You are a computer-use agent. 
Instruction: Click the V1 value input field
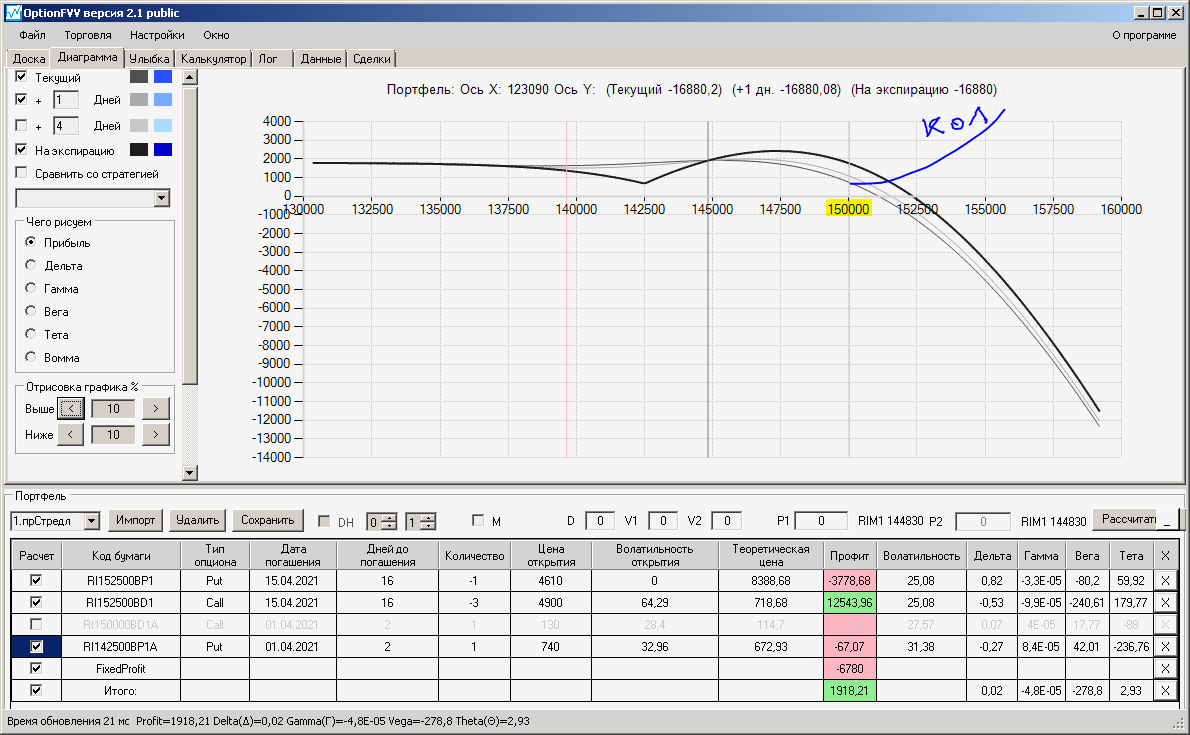click(x=663, y=521)
